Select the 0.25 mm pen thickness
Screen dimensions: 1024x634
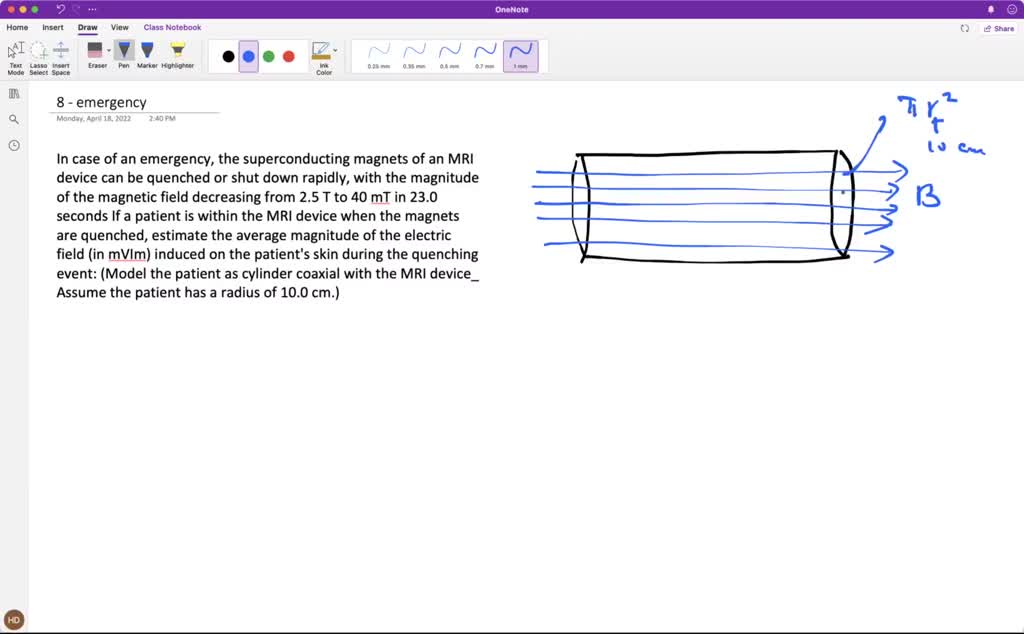click(x=379, y=55)
